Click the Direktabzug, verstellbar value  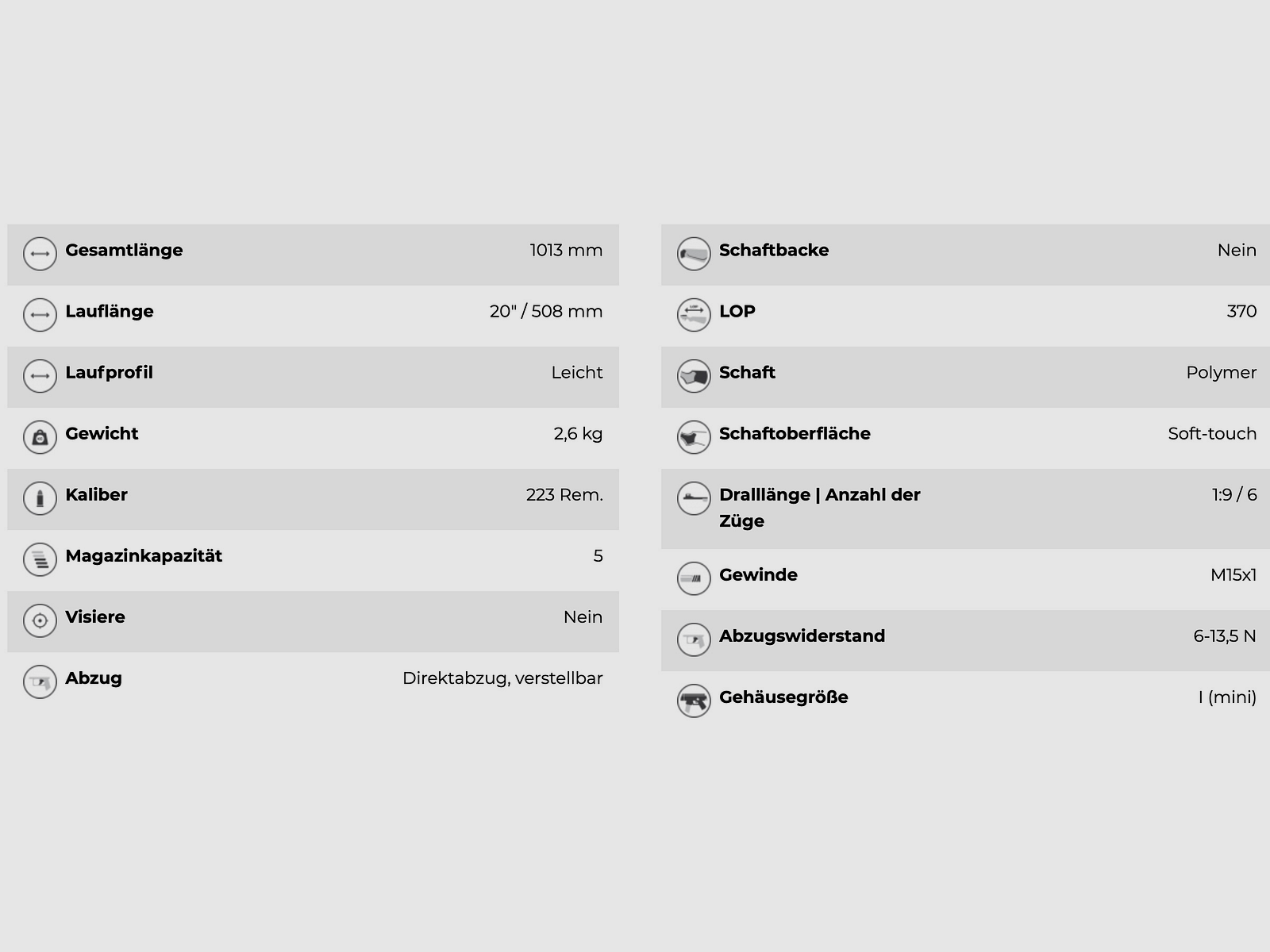click(x=502, y=678)
